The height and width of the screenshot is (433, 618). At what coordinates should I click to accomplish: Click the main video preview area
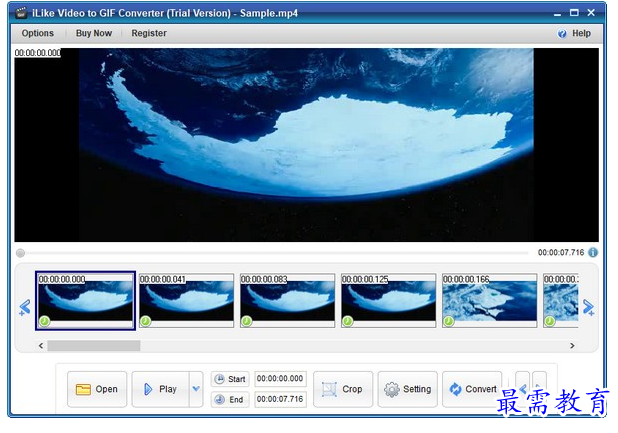click(307, 145)
